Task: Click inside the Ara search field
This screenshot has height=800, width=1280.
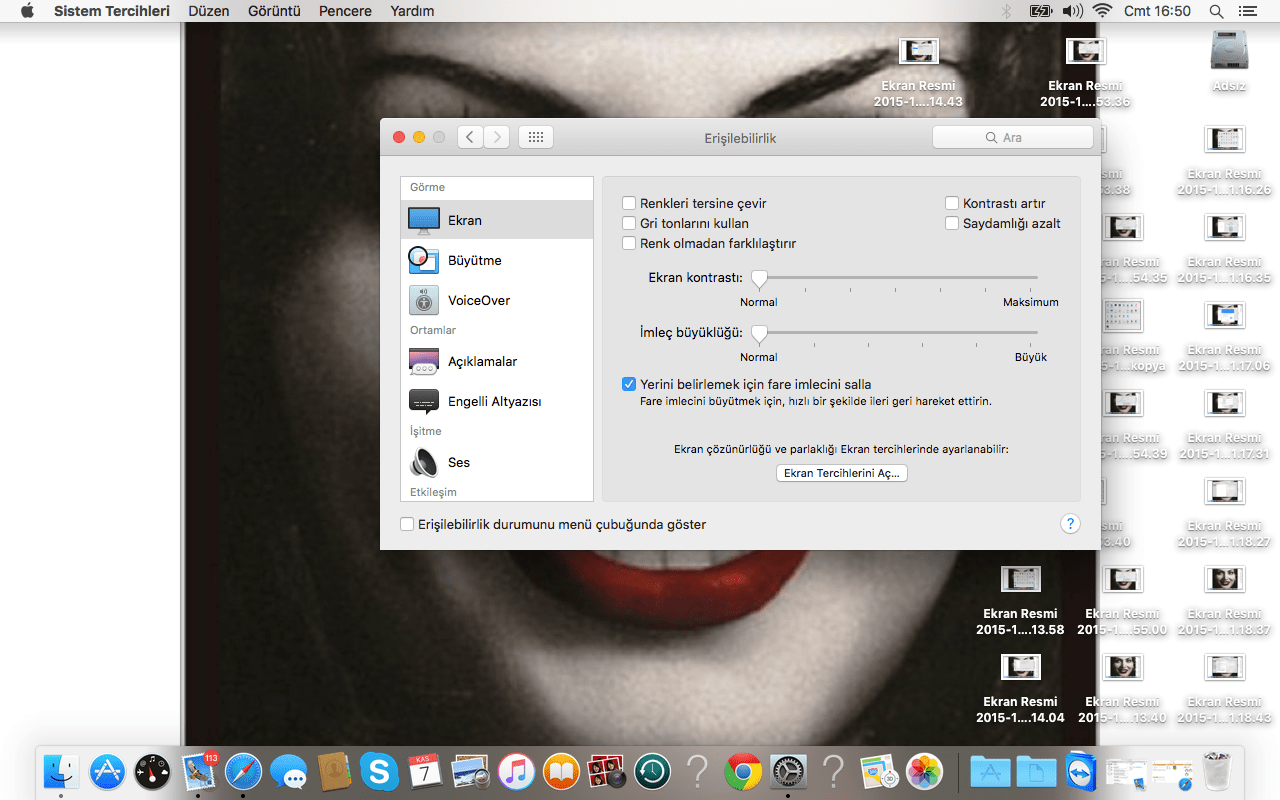Action: (x=1013, y=137)
